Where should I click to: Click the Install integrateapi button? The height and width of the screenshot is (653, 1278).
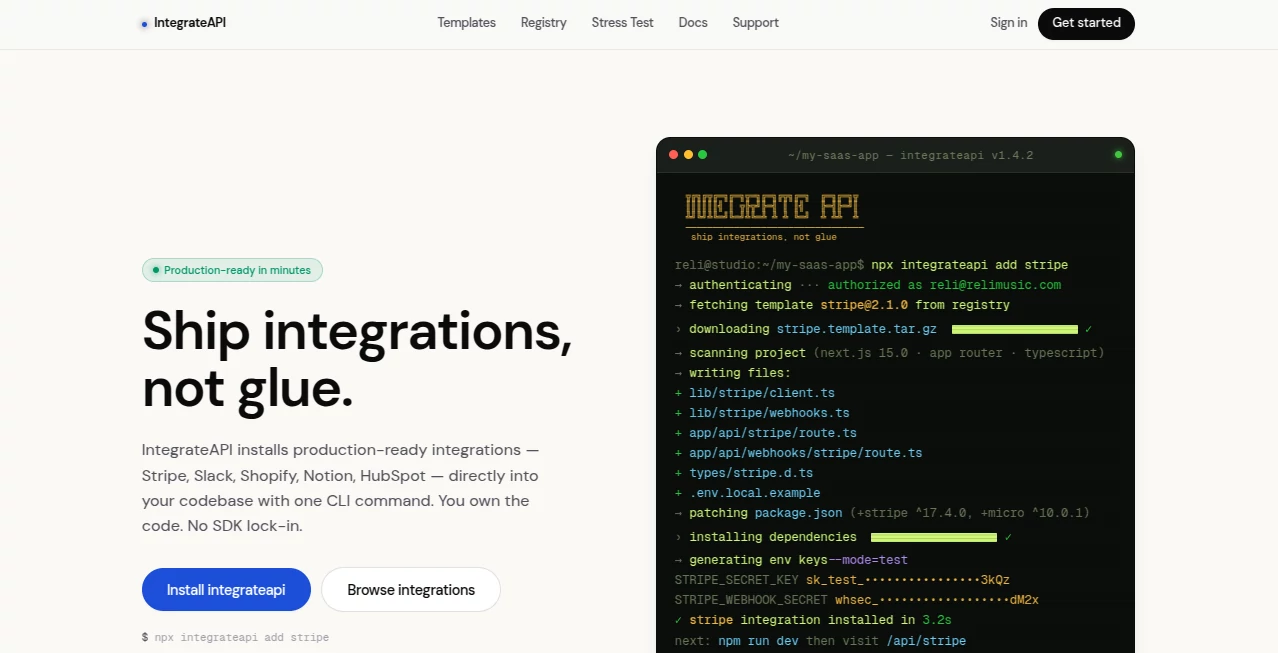[226, 590]
